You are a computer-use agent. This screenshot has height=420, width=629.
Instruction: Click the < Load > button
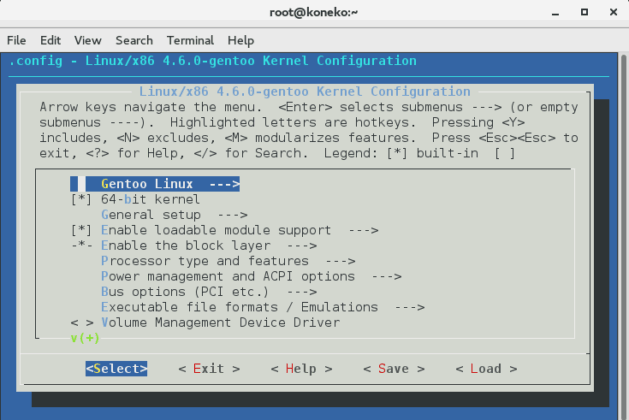pos(486,369)
